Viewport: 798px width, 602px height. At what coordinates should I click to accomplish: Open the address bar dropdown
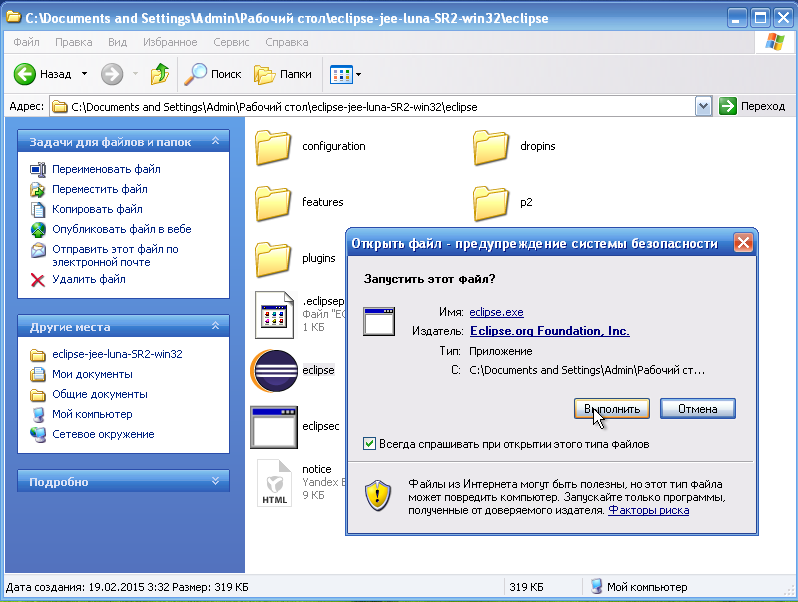703,107
